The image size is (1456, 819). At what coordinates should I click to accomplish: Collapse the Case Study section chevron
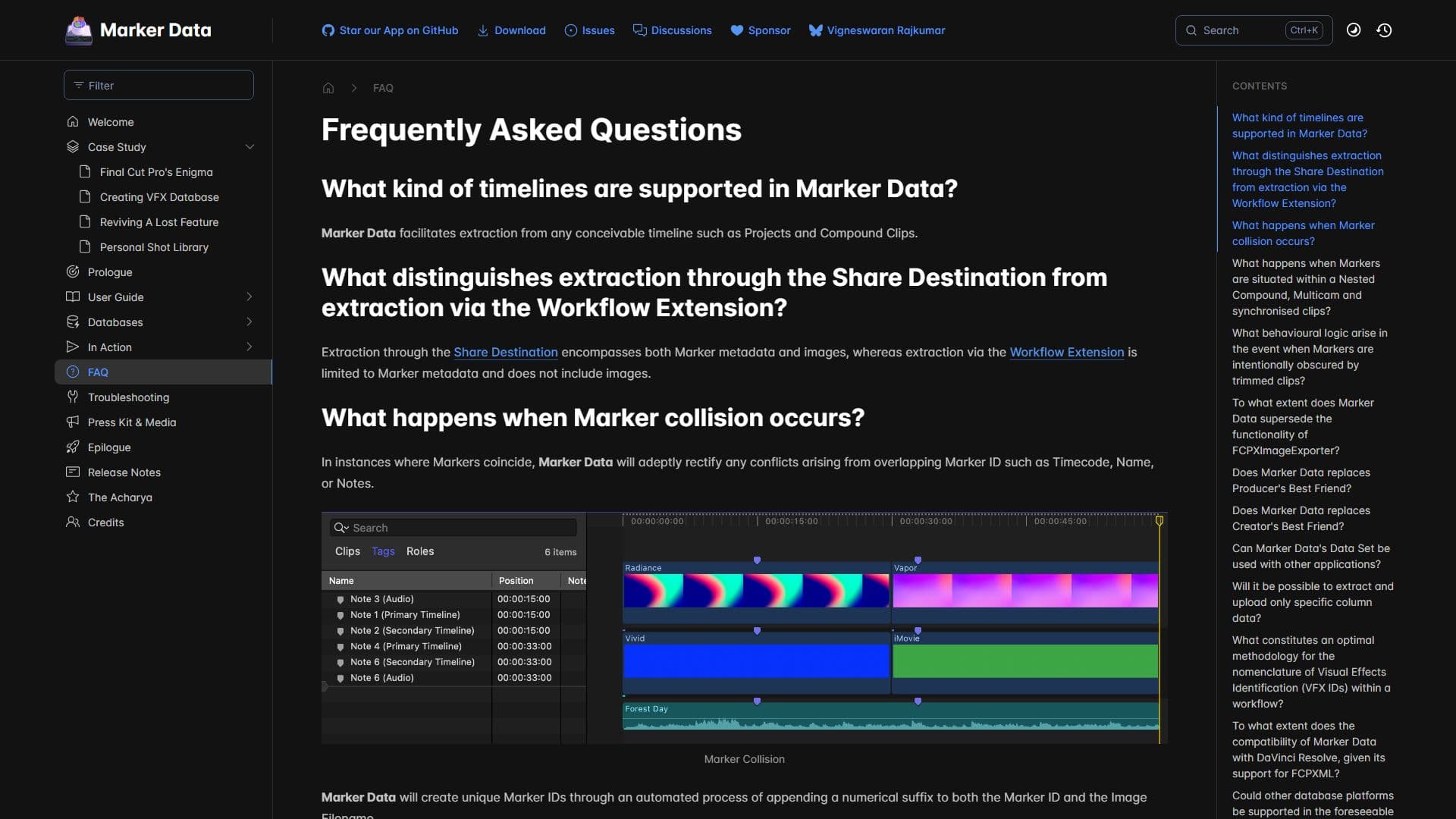249,146
